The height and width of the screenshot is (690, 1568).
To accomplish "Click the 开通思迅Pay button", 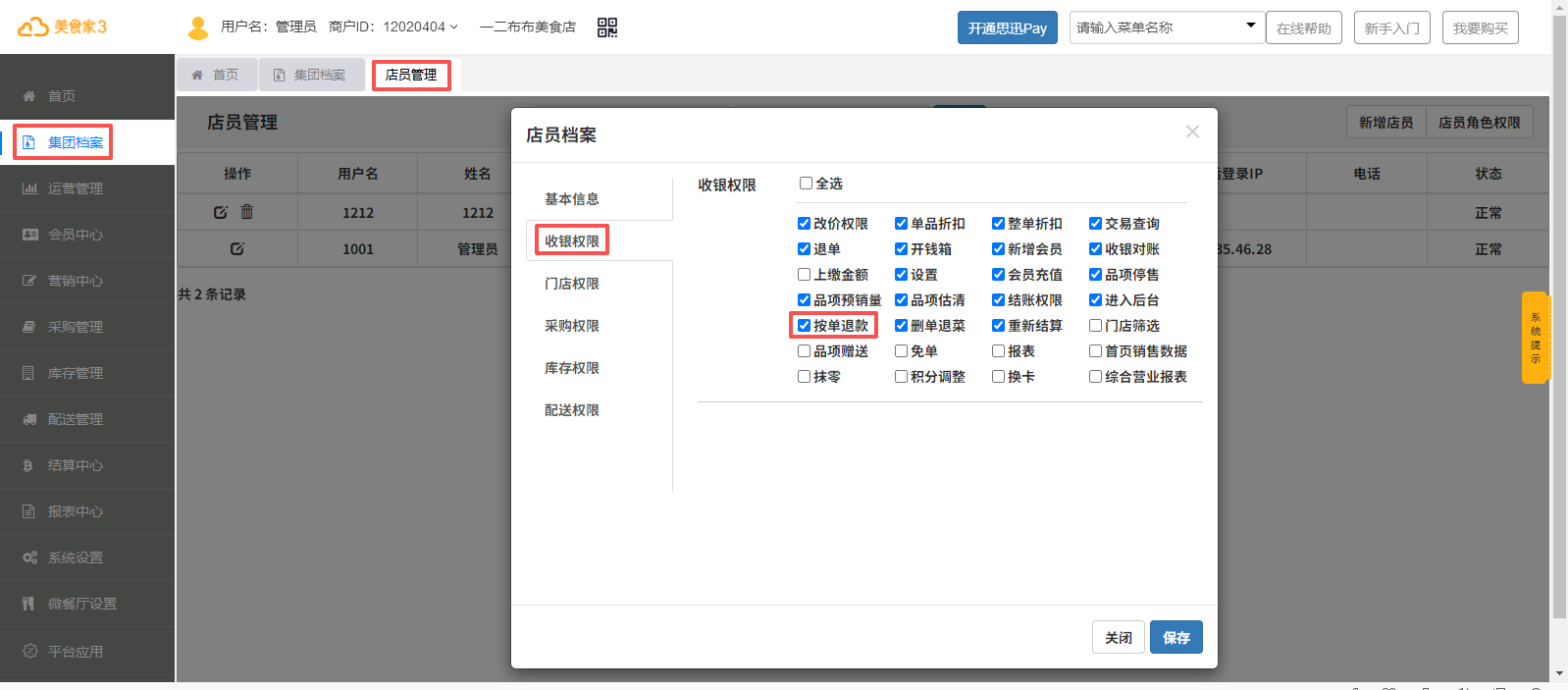I will pyautogui.click(x=1007, y=27).
